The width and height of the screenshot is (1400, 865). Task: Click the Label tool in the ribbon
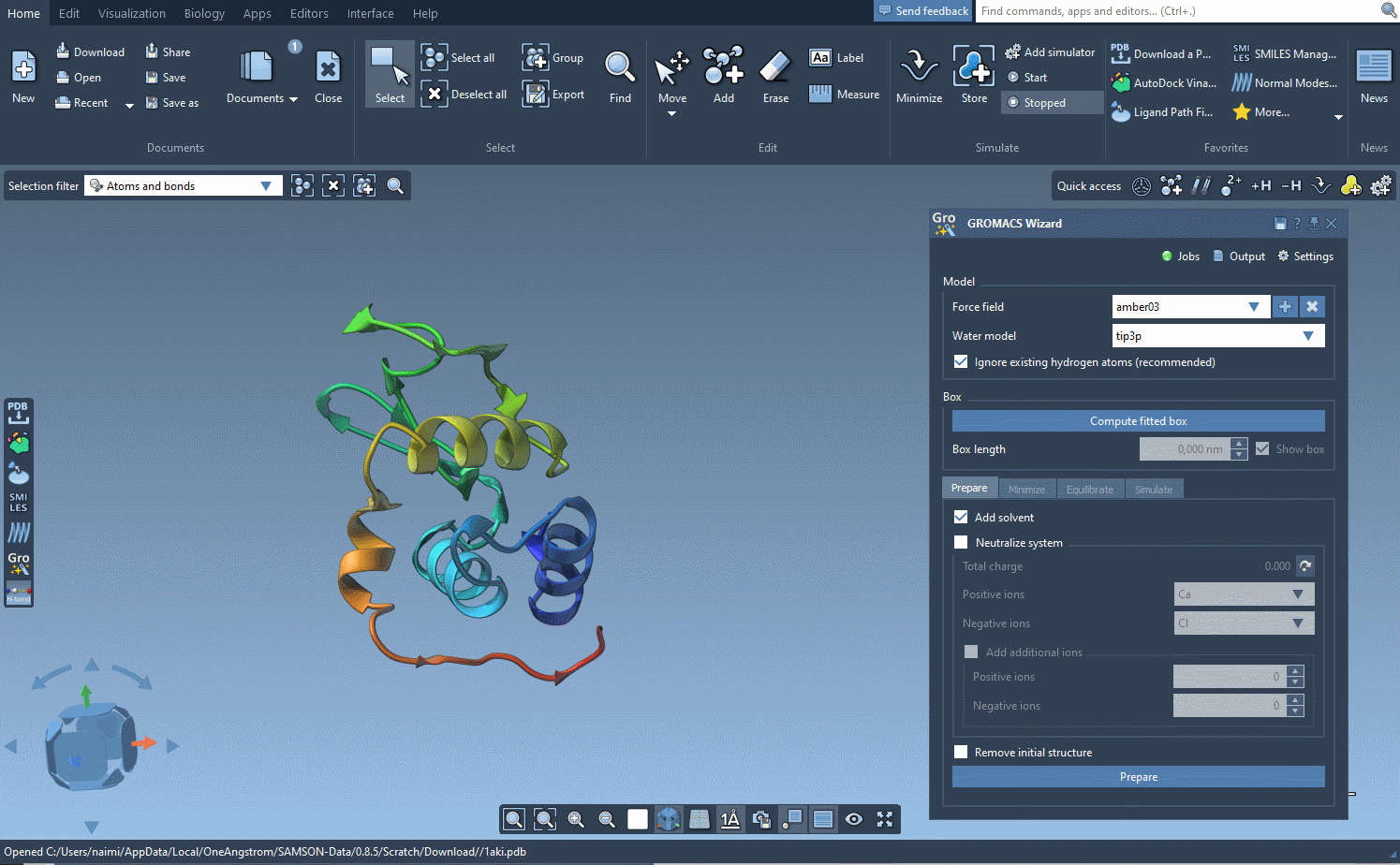point(836,58)
